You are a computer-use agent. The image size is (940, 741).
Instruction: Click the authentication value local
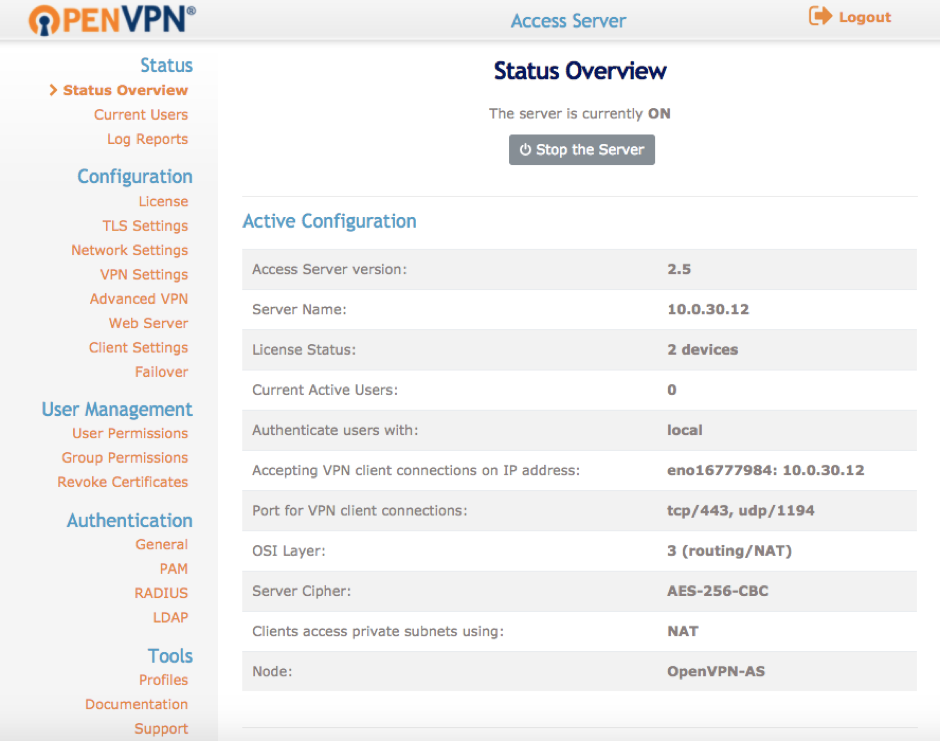685,430
